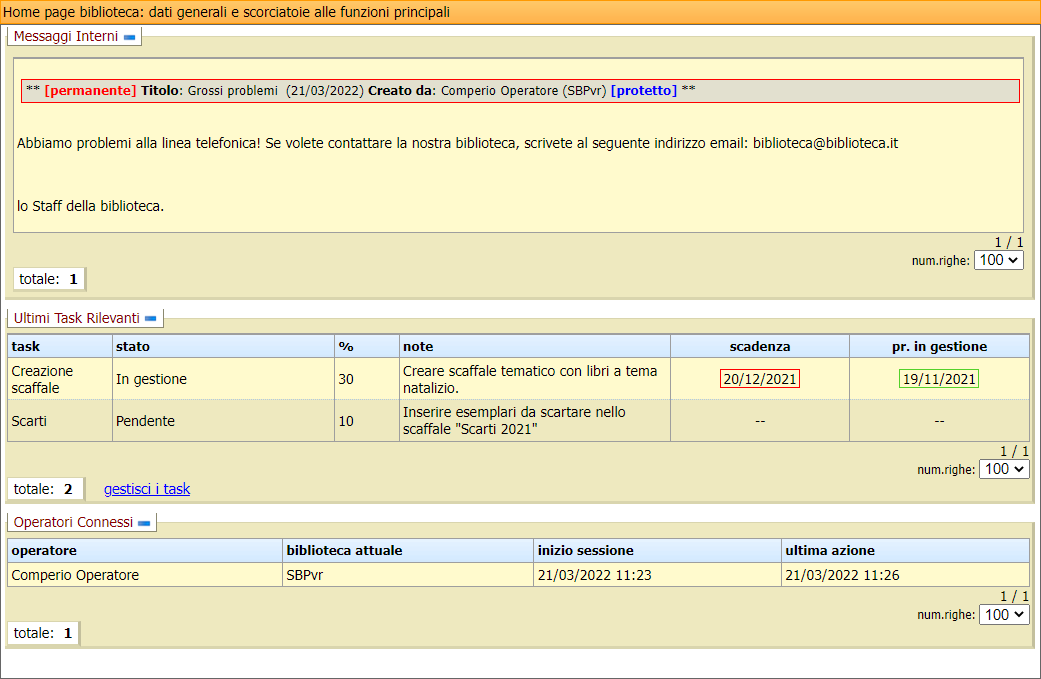
Task: Click the 'pr. in gestione' column header
Action: [938, 346]
